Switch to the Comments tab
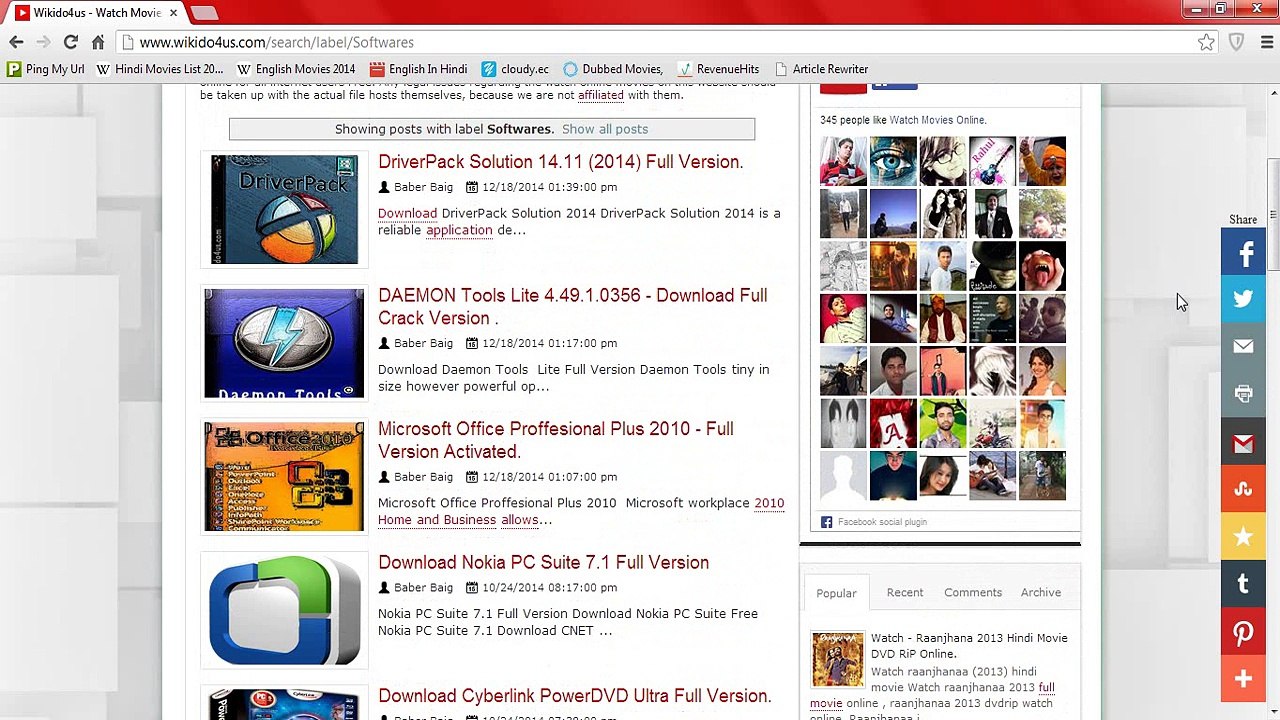 973,592
